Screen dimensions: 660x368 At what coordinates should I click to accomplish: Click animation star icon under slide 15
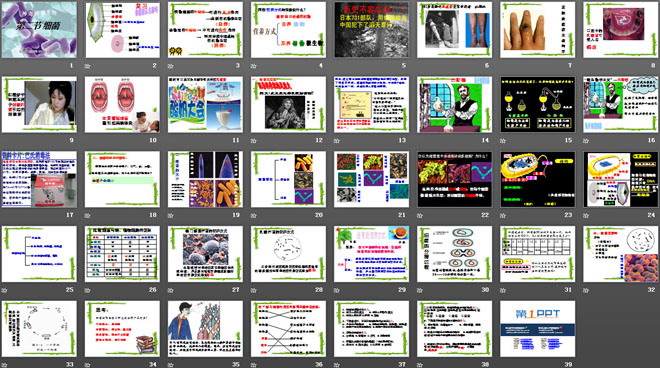click(503, 141)
